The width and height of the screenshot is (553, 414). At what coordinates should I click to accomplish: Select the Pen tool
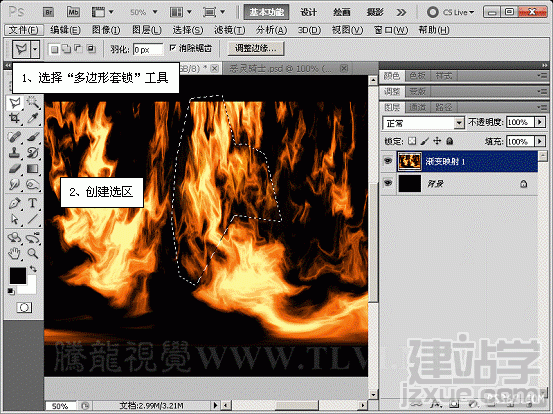click(14, 203)
